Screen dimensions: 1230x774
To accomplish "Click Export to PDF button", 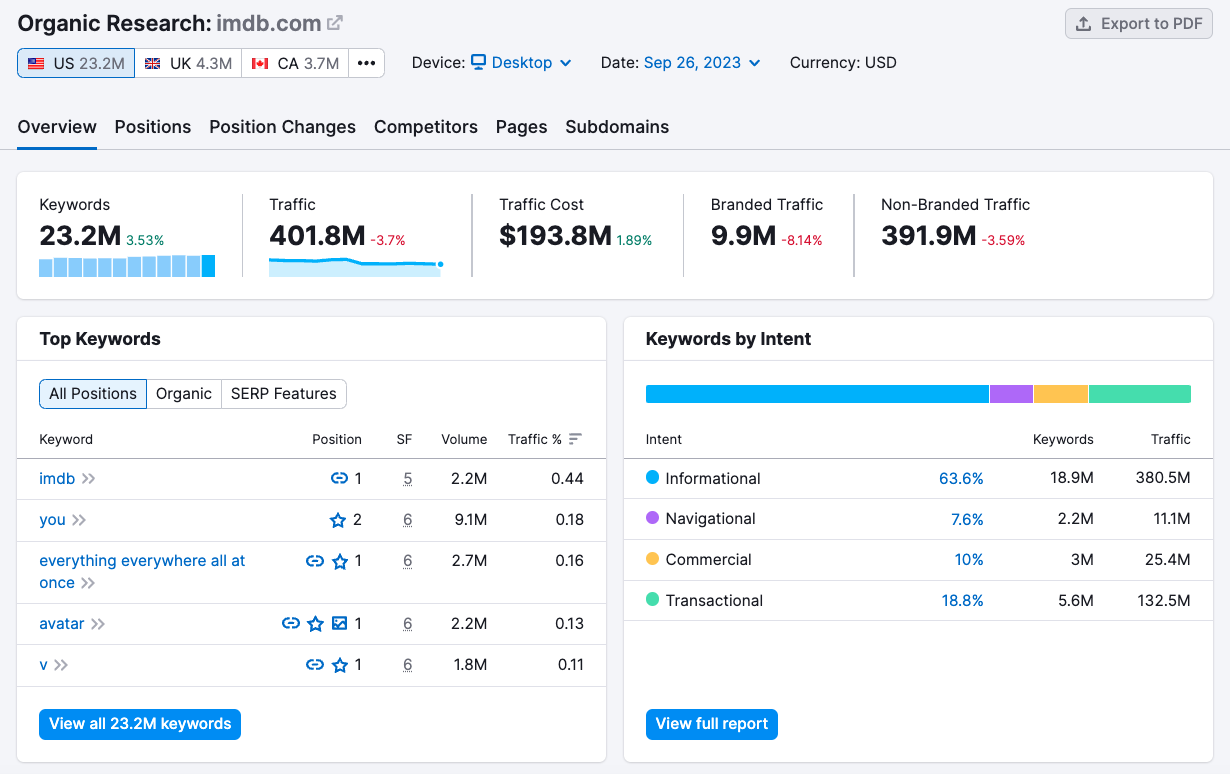I will pyautogui.click(x=1139, y=24).
